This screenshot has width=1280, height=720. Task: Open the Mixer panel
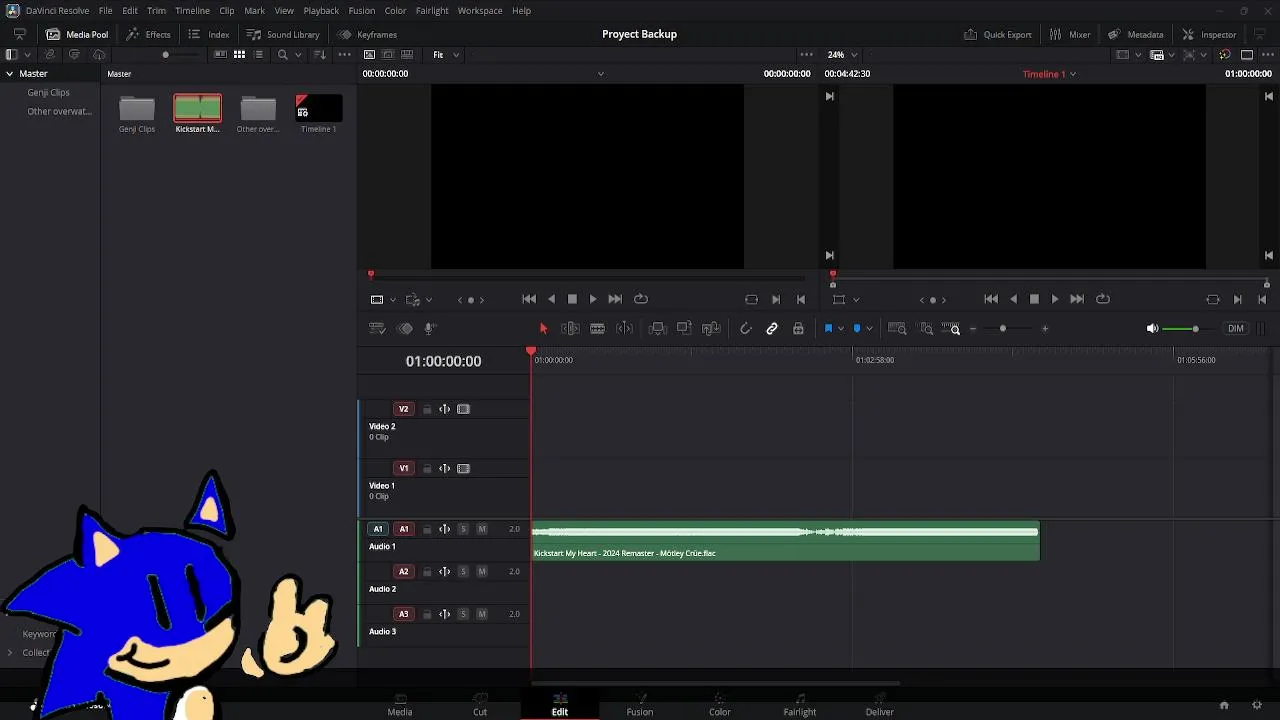(x=1070, y=34)
